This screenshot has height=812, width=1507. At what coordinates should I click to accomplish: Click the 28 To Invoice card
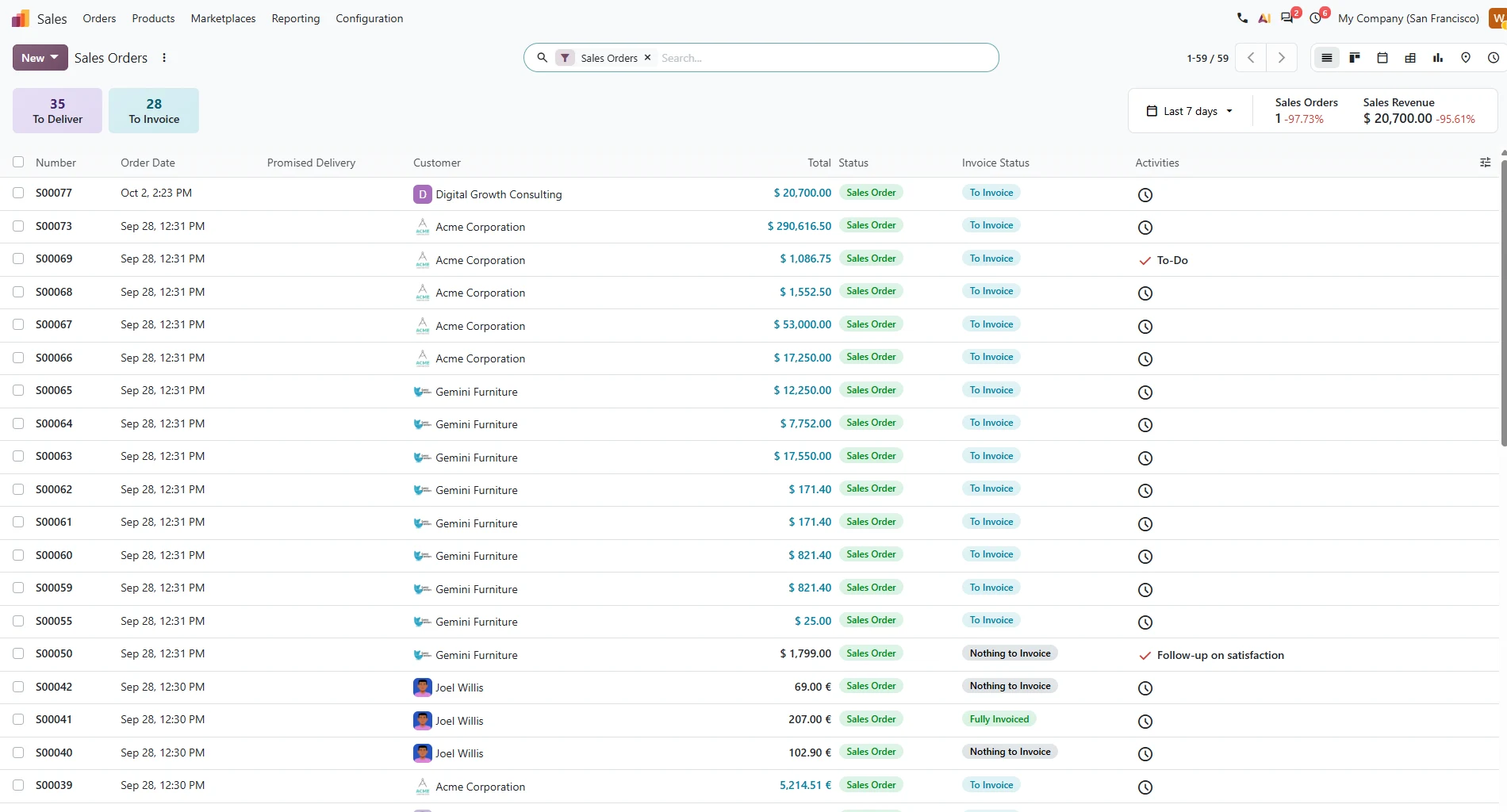coord(154,110)
